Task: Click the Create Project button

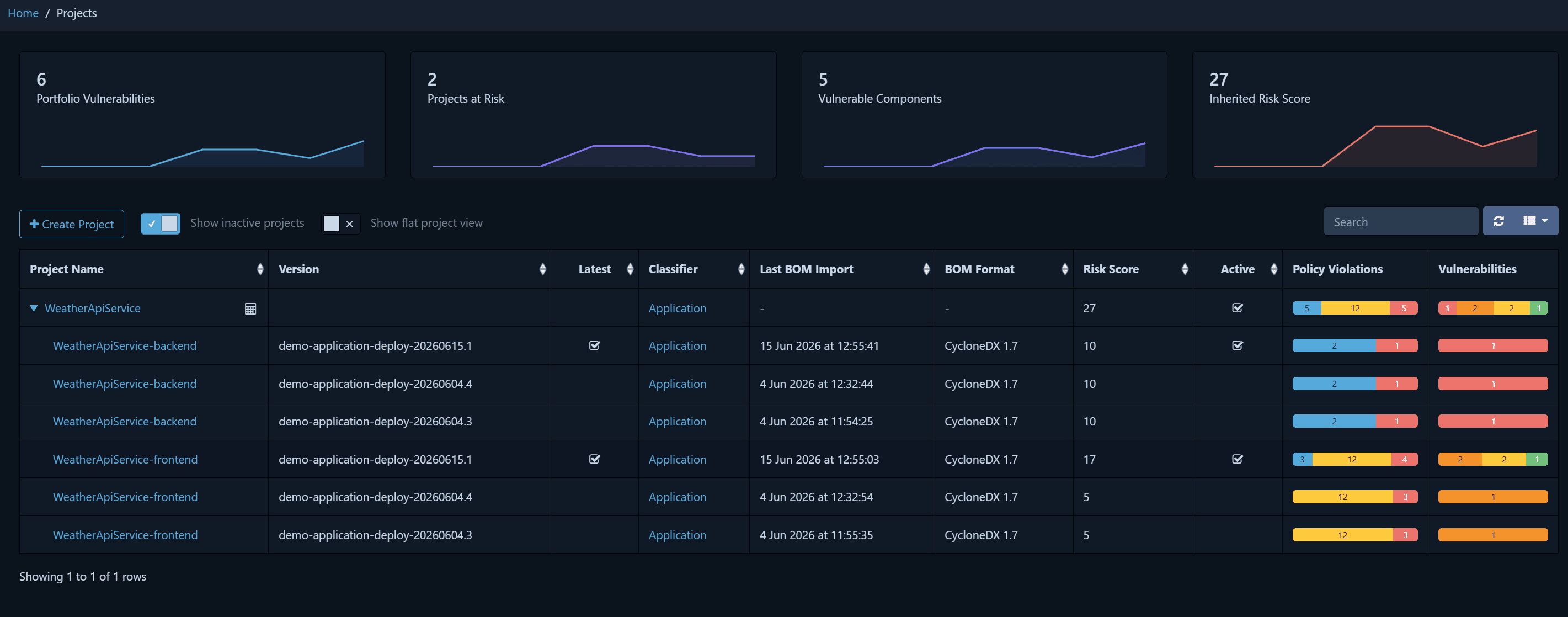Action: (72, 224)
